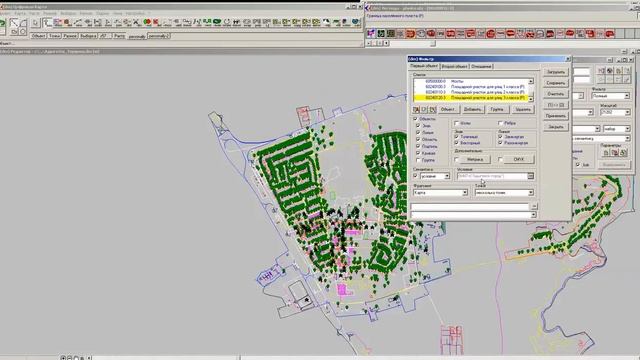
Task: Click the Применить button
Action: tap(556, 116)
